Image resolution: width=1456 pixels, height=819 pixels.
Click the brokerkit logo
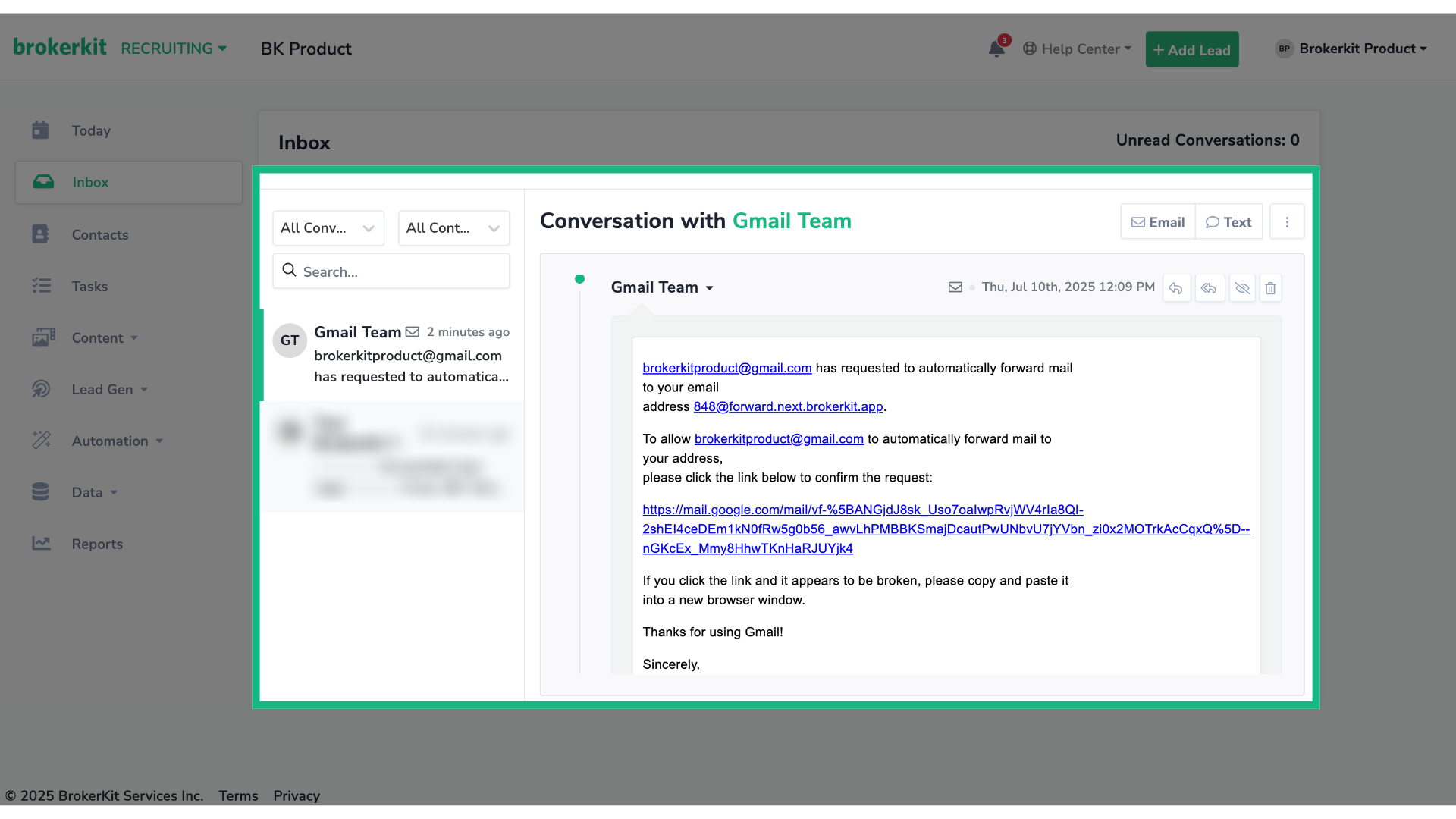(x=60, y=47)
